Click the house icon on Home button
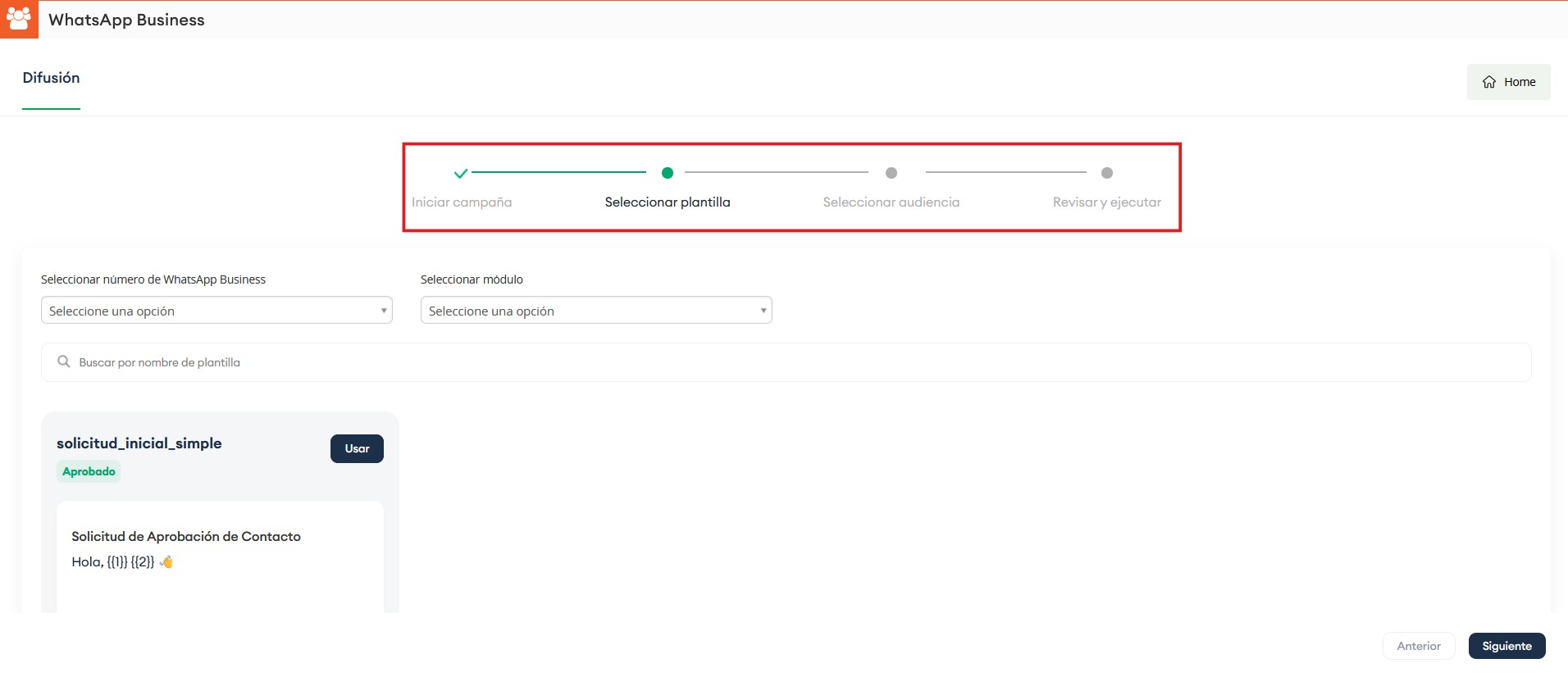1568x677 pixels. tap(1489, 82)
